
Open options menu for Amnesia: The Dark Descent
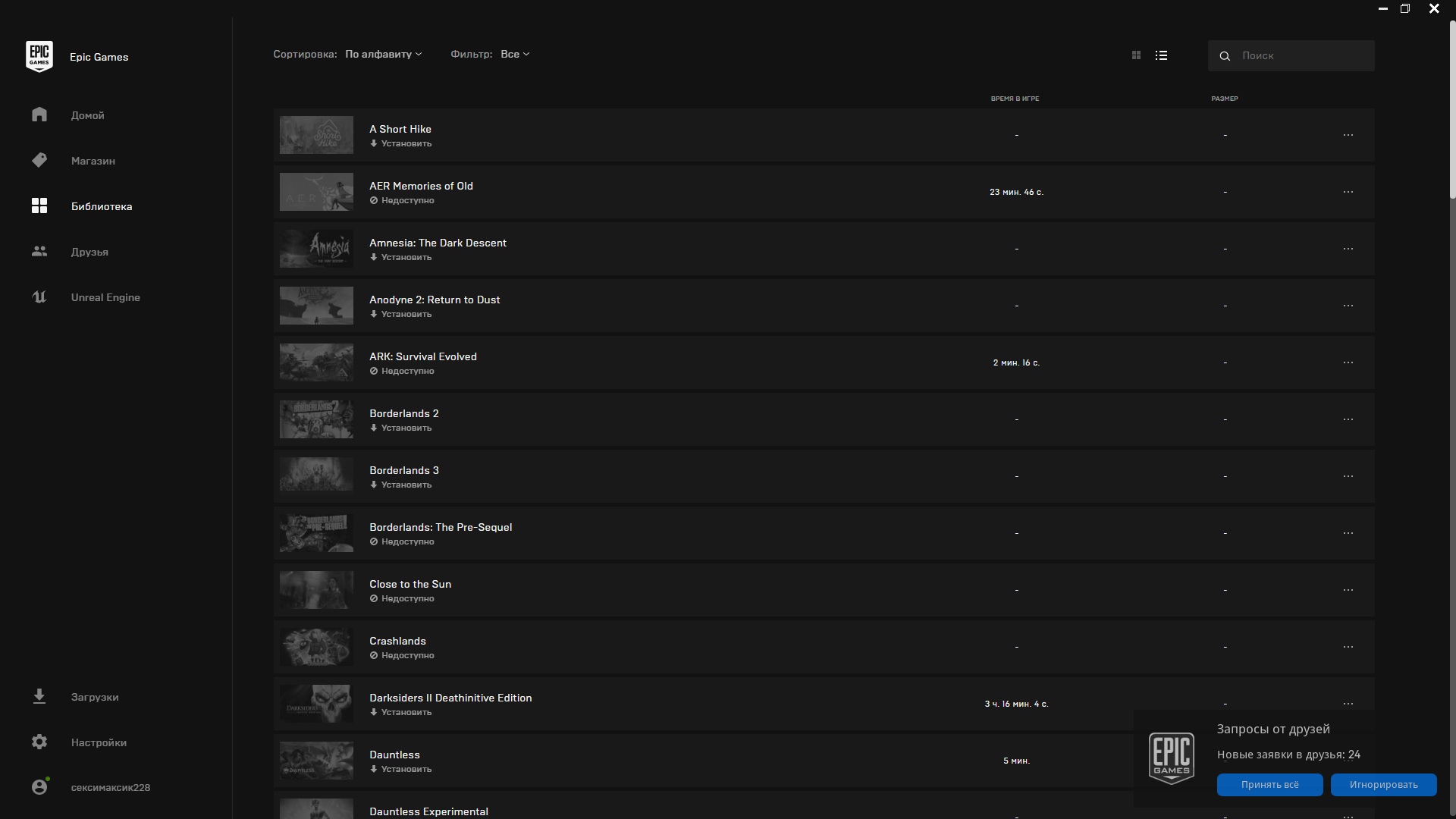[1348, 249]
